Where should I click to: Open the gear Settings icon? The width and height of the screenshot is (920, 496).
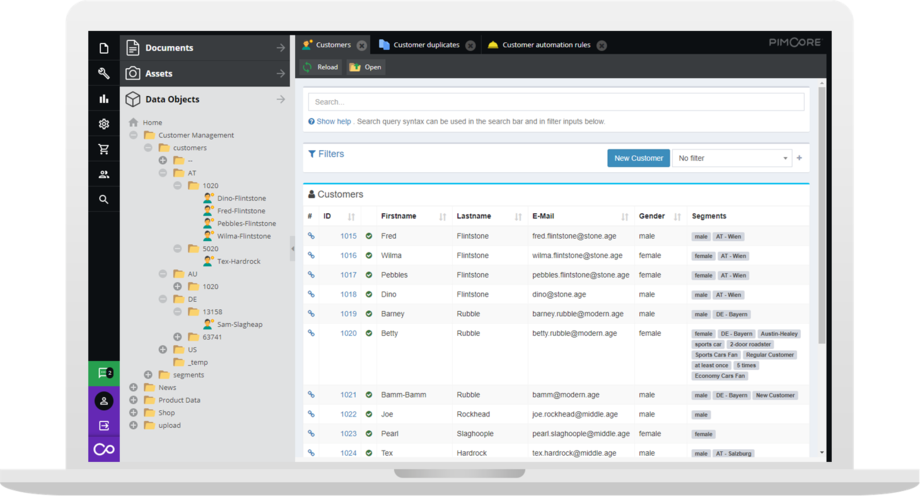tap(104, 124)
